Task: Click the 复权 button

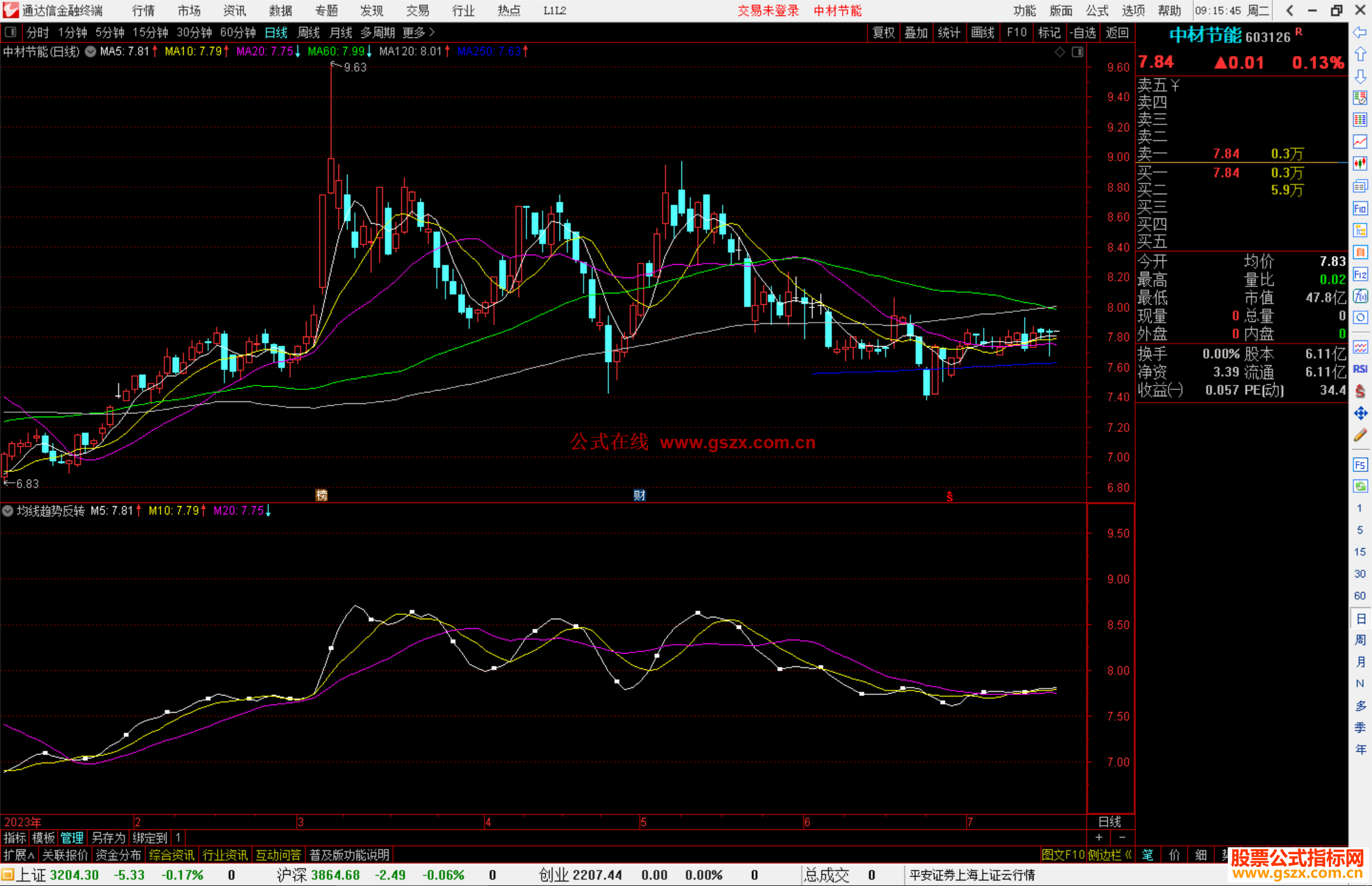Action: (883, 32)
